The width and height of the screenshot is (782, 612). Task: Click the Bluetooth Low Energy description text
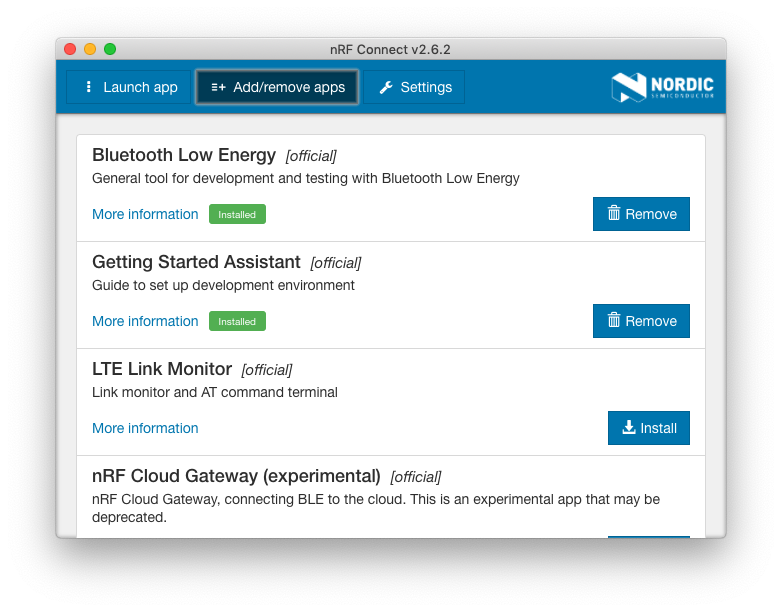coord(306,179)
